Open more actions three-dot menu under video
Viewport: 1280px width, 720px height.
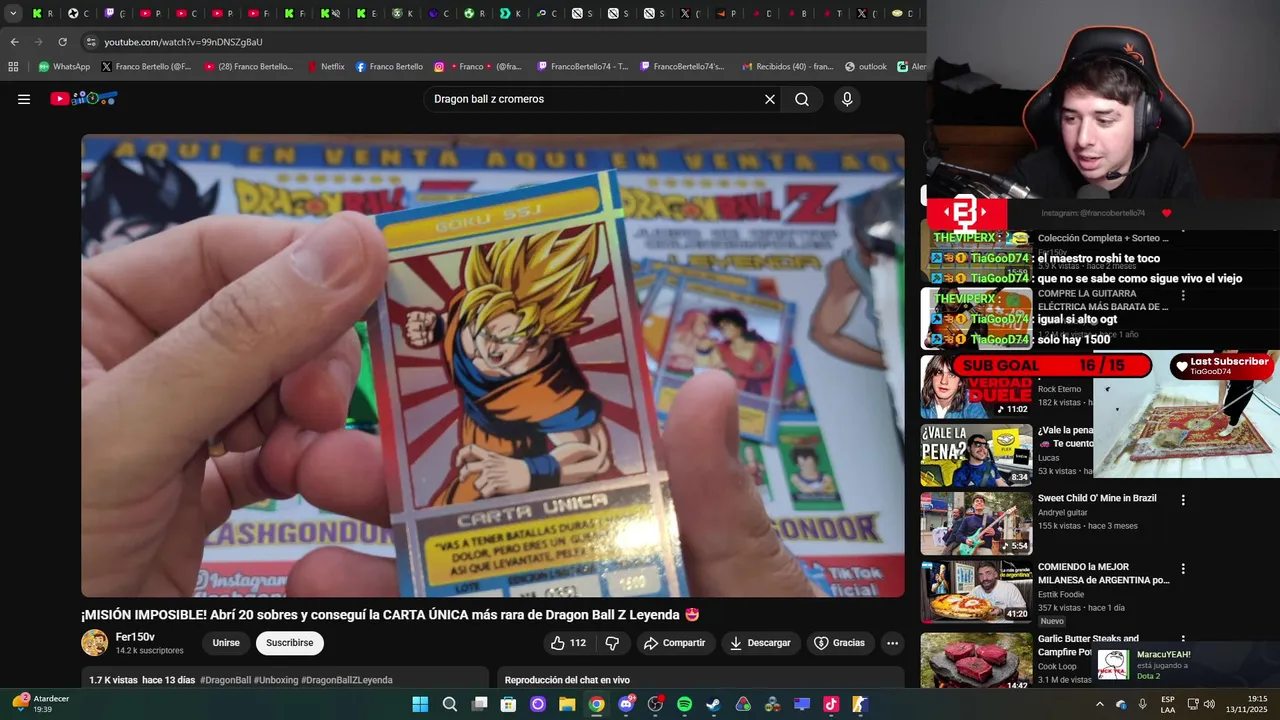tap(892, 643)
